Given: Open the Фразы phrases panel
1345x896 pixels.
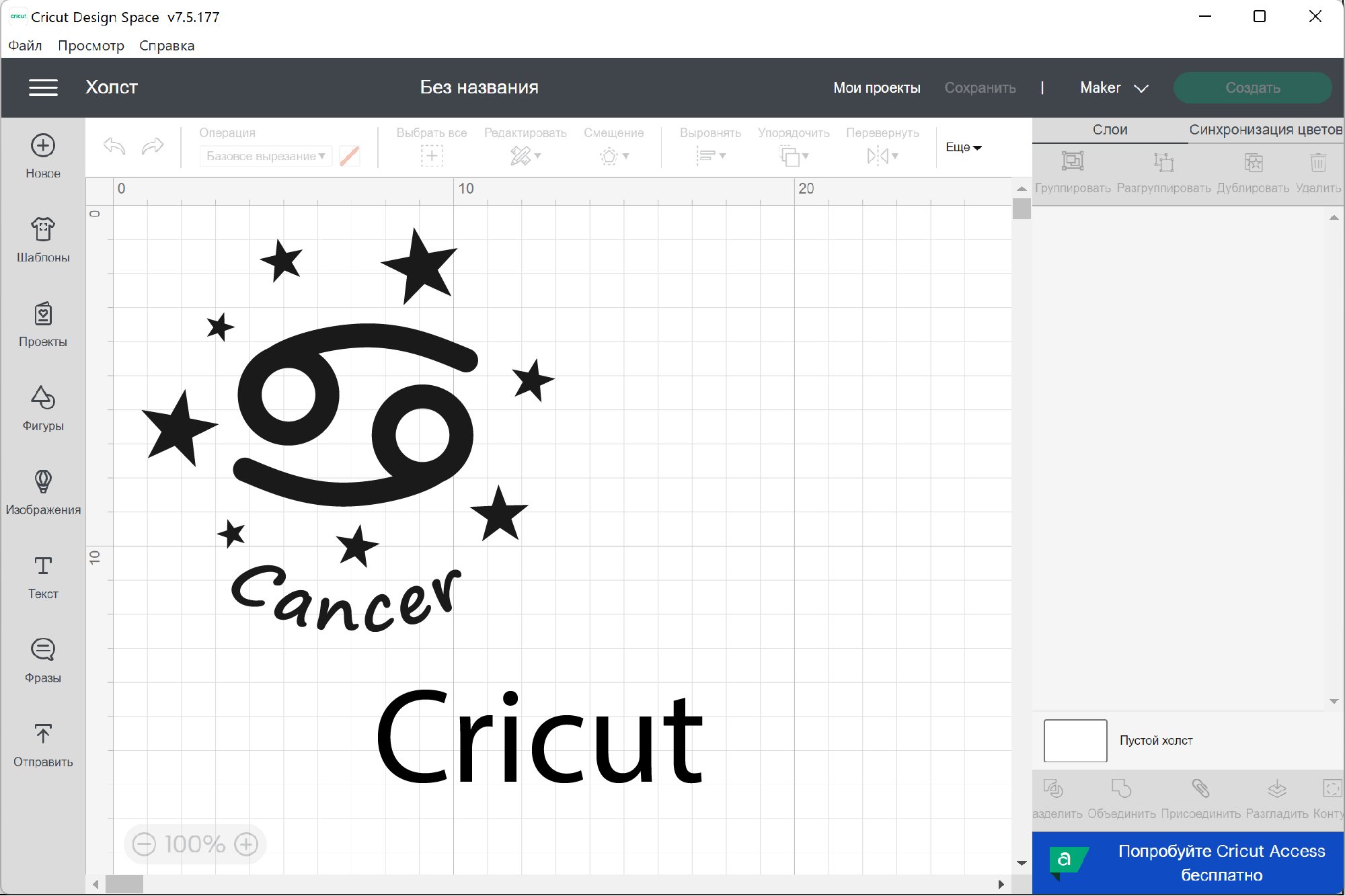Looking at the screenshot, I should (x=43, y=660).
